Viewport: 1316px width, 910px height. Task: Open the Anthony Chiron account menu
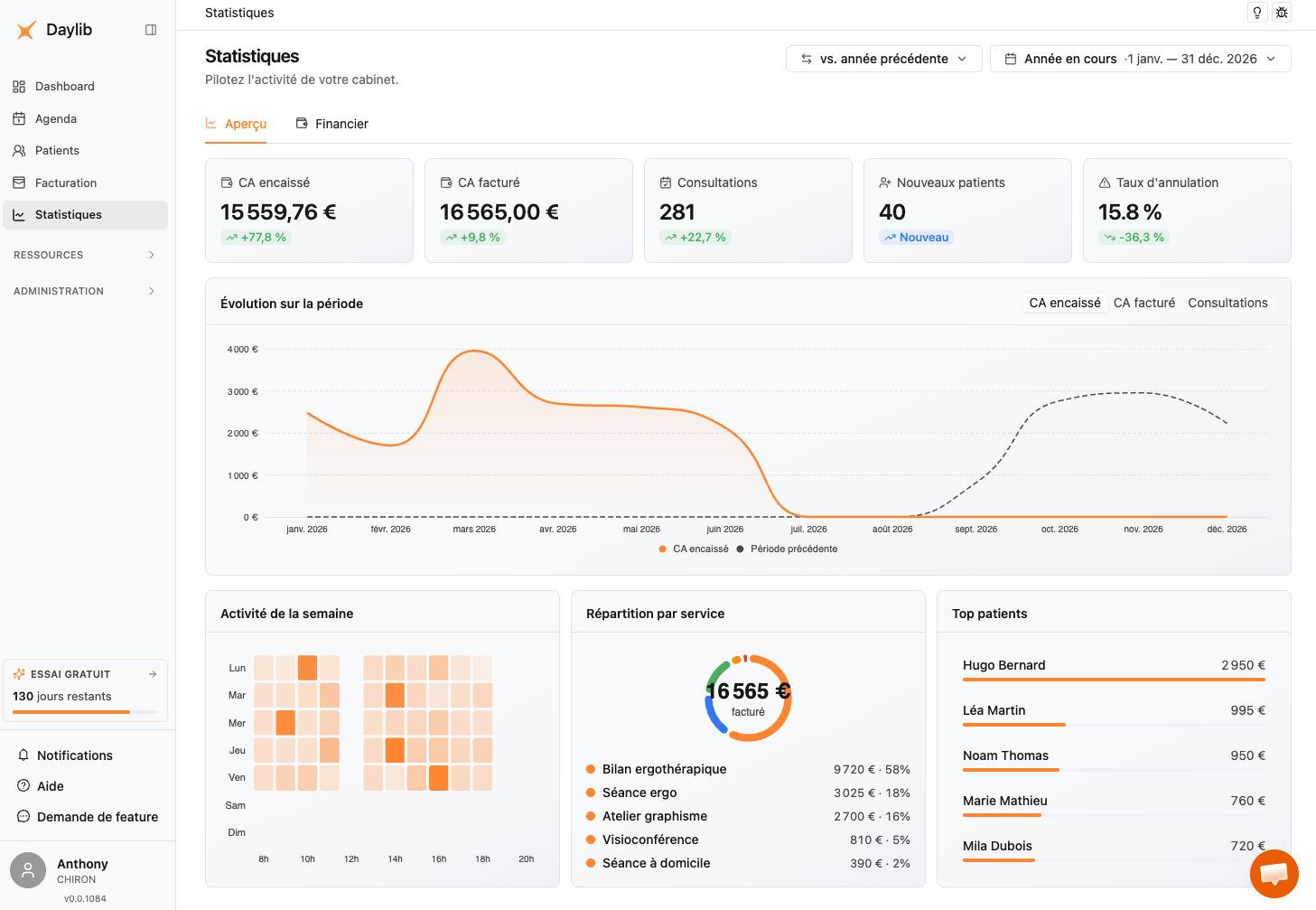coord(88,870)
